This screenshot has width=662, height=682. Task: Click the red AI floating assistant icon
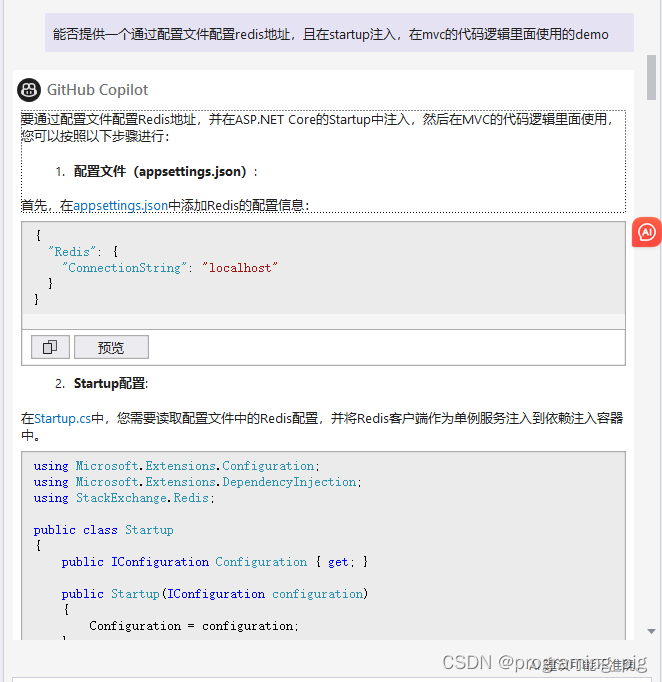coord(647,232)
